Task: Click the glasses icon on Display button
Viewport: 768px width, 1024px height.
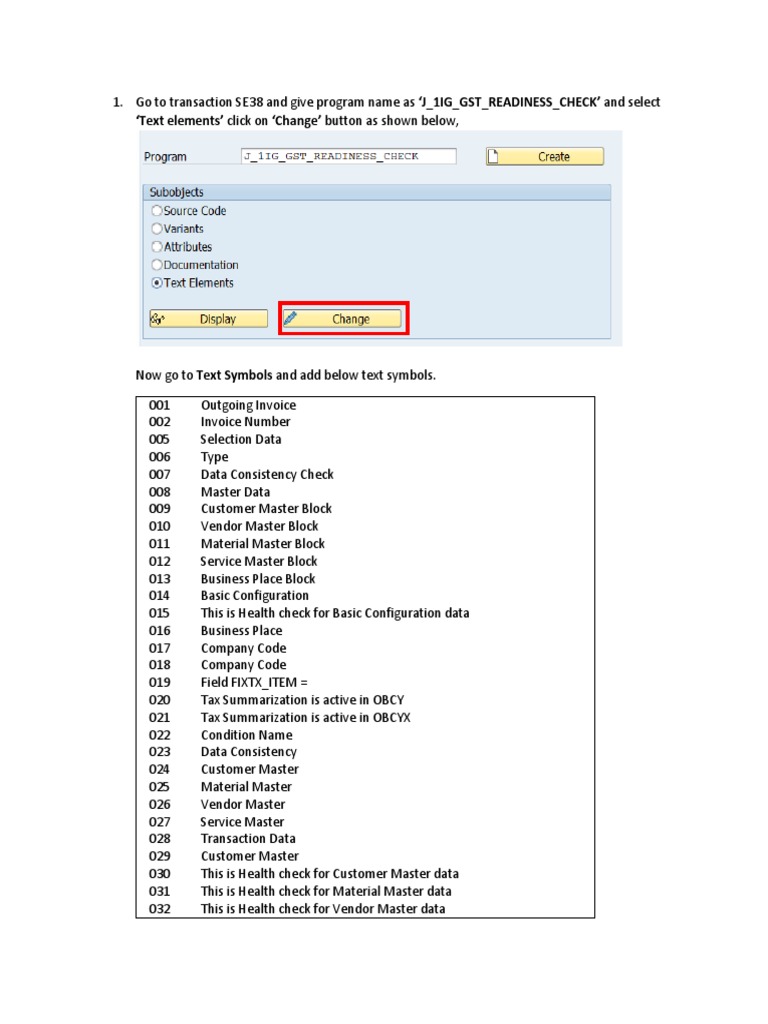Action: pyautogui.click(x=157, y=319)
